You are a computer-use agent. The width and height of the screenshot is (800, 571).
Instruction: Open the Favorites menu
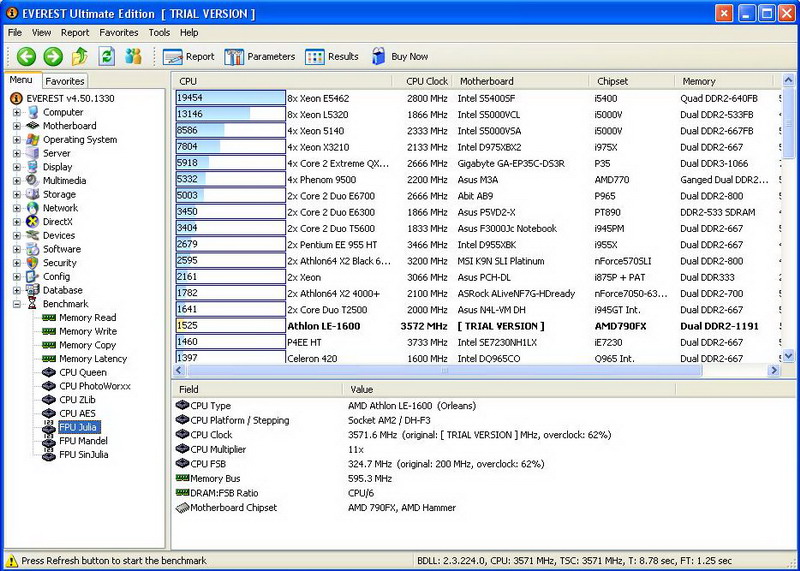(119, 33)
